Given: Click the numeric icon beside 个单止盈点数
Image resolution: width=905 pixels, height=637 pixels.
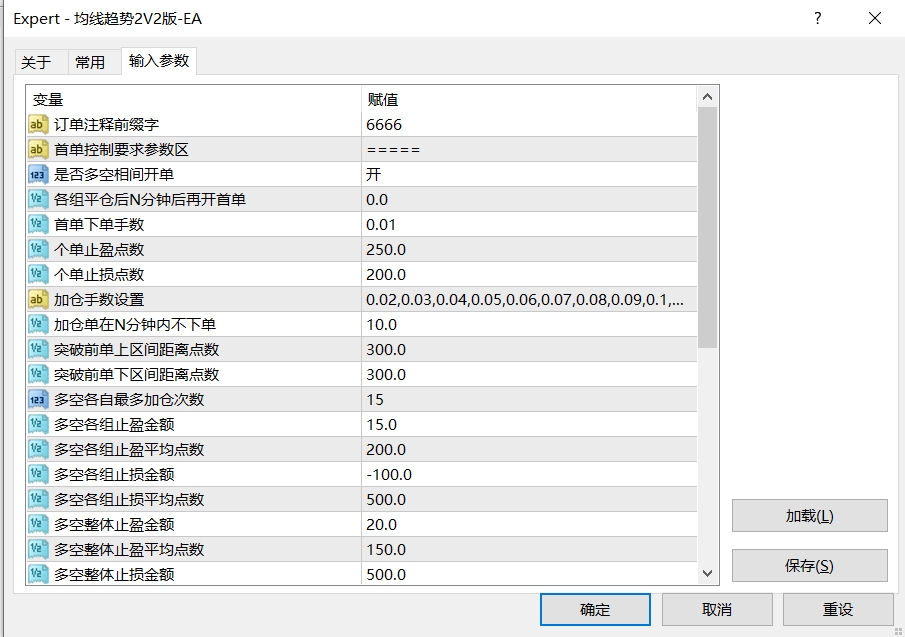Looking at the screenshot, I should (x=37, y=249).
